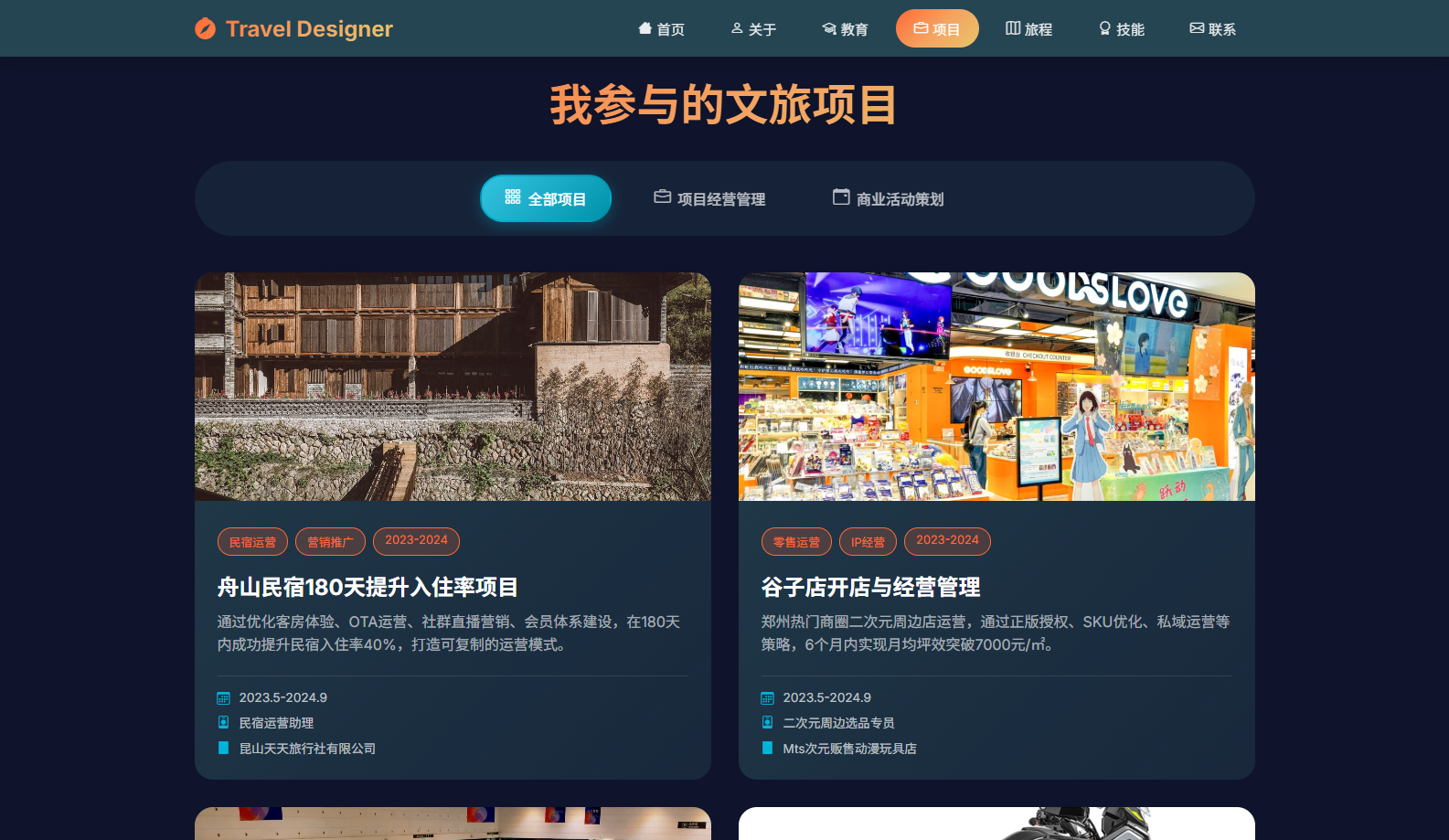Click the 营销推广 tag badge
Viewport: 1449px width, 840px height.
click(x=330, y=542)
